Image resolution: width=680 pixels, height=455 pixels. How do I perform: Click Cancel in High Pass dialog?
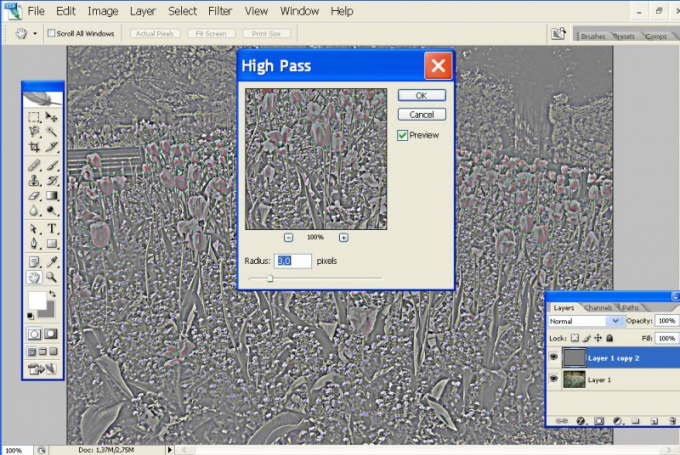[422, 115]
